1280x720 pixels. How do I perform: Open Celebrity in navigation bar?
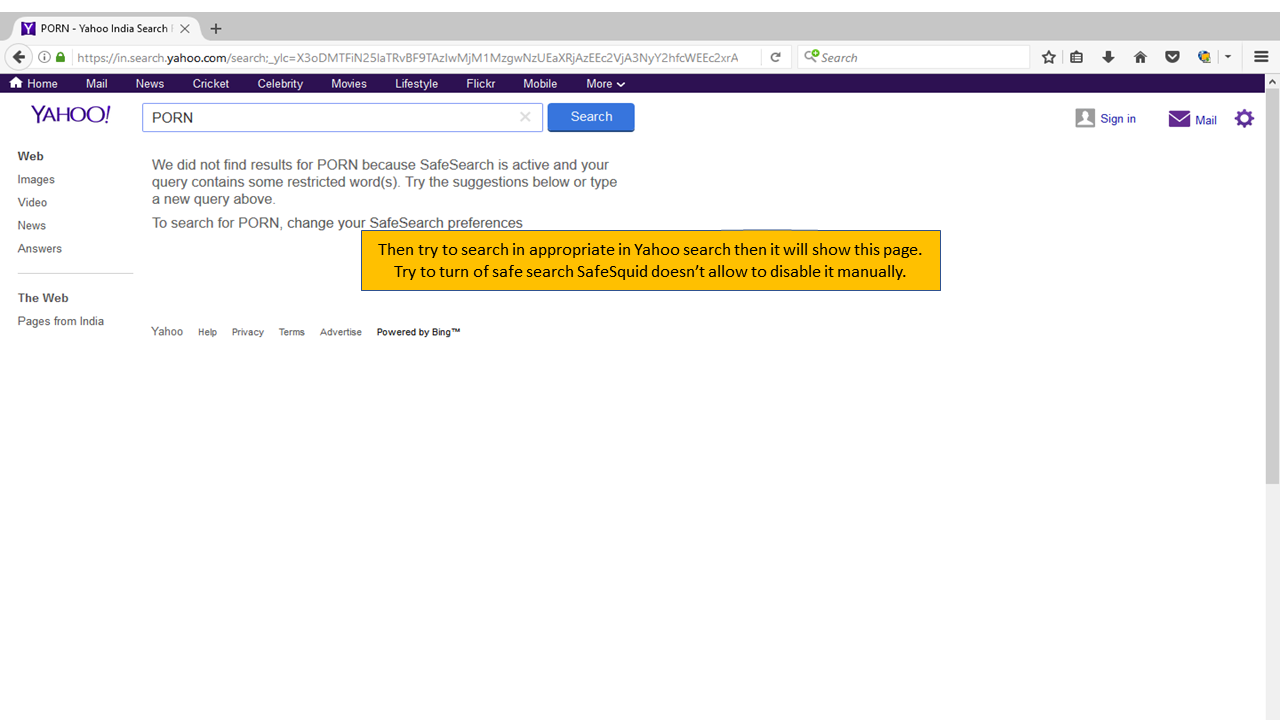(280, 84)
